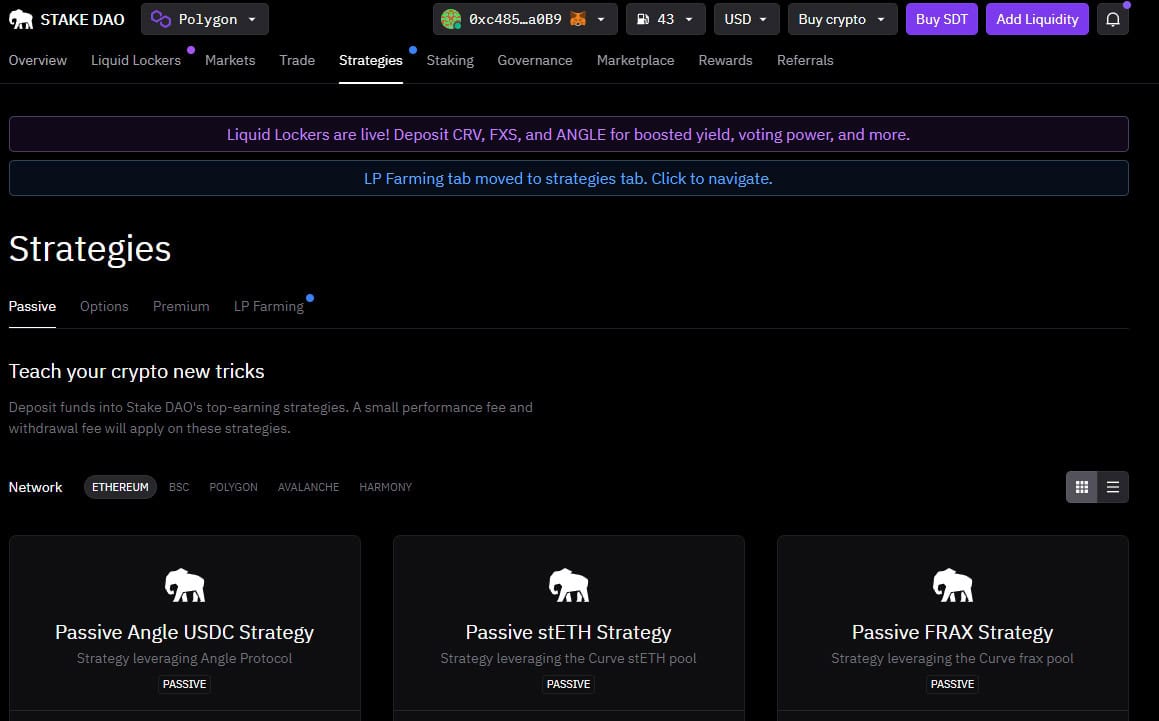Expand the USD currency dropdown
The height and width of the screenshot is (721, 1159).
(x=746, y=18)
